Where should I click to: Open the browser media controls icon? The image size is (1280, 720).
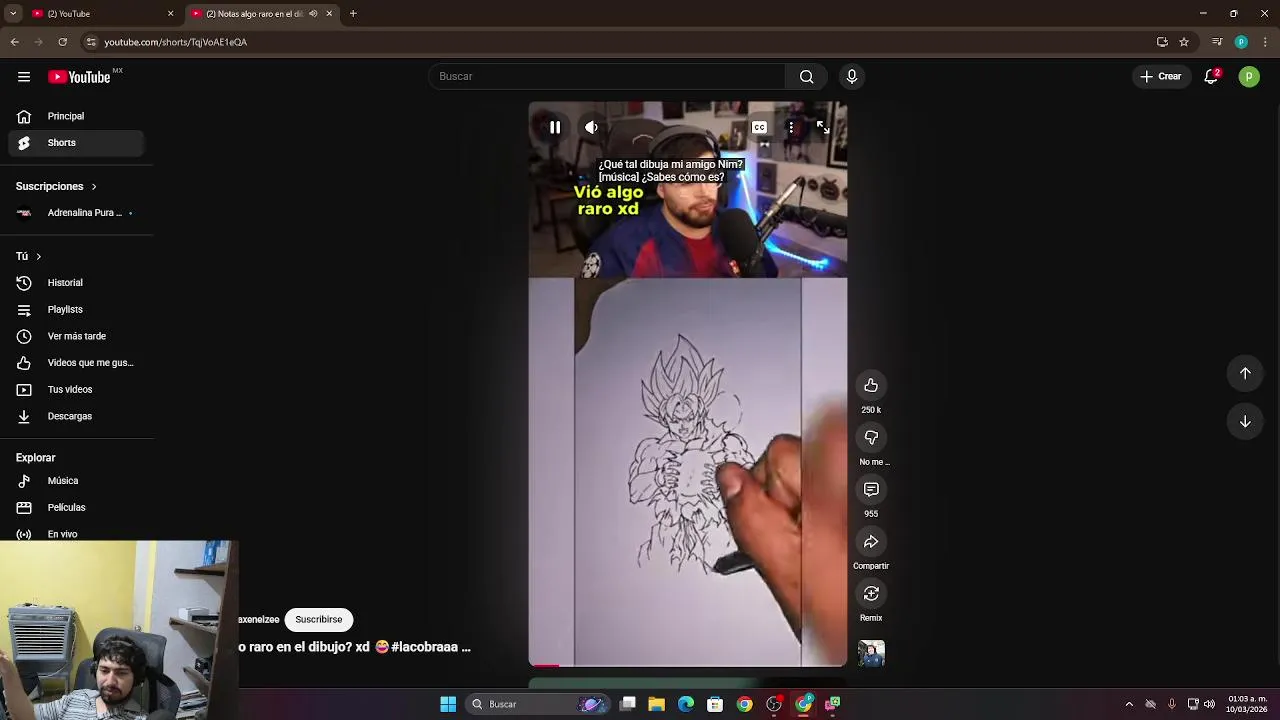(1217, 42)
